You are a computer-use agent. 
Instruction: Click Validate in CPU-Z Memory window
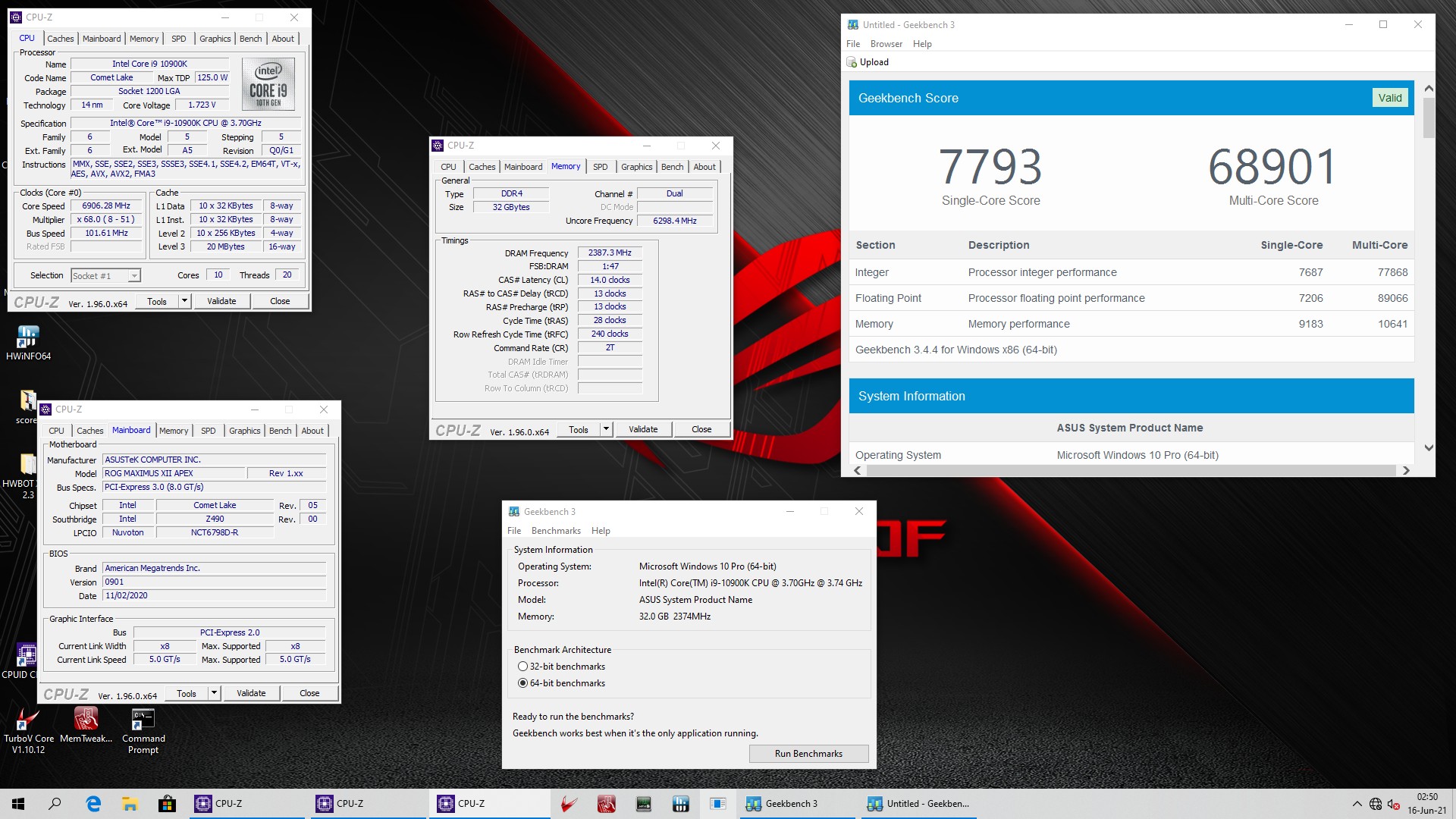click(x=643, y=429)
